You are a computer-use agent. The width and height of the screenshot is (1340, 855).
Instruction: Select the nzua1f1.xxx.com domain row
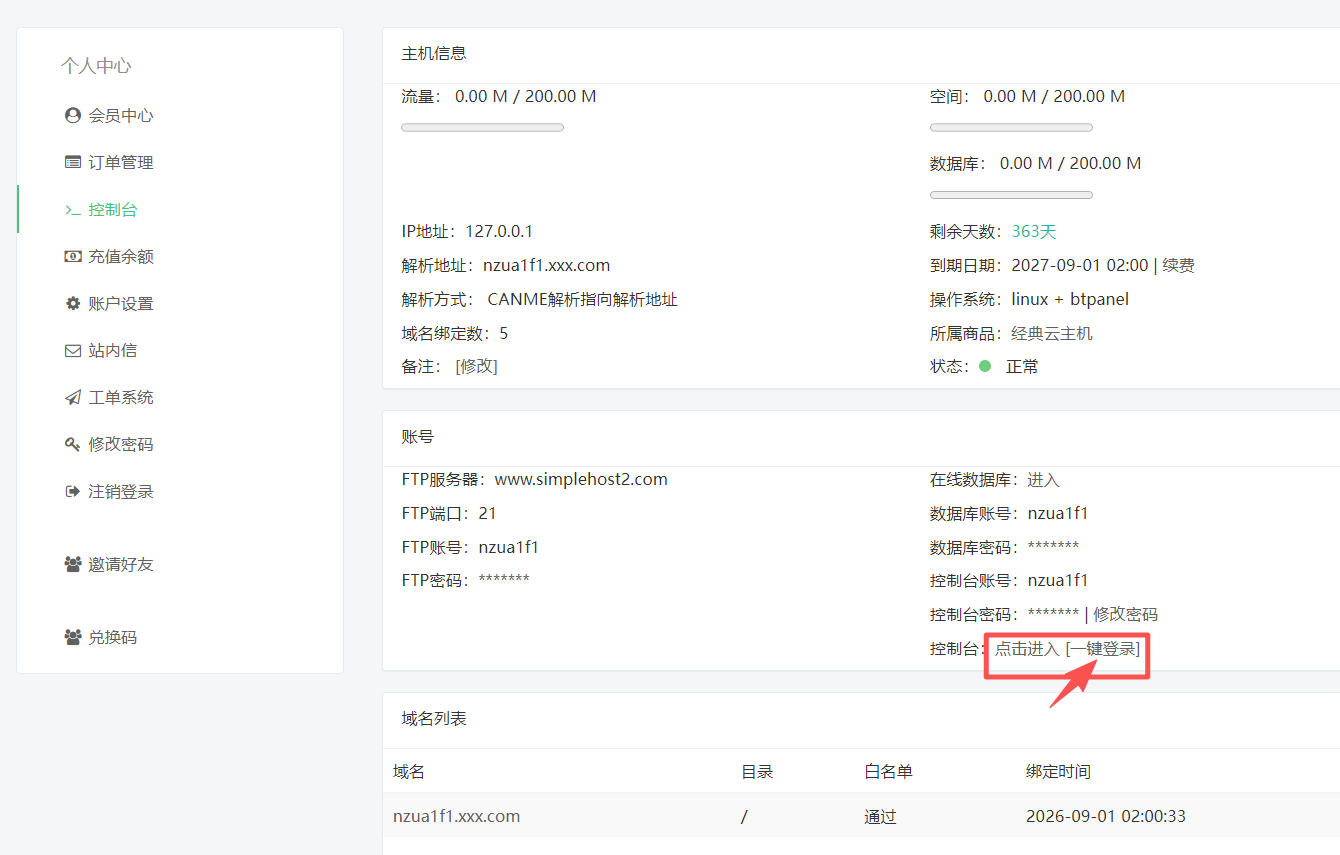pyautogui.click(x=861, y=816)
